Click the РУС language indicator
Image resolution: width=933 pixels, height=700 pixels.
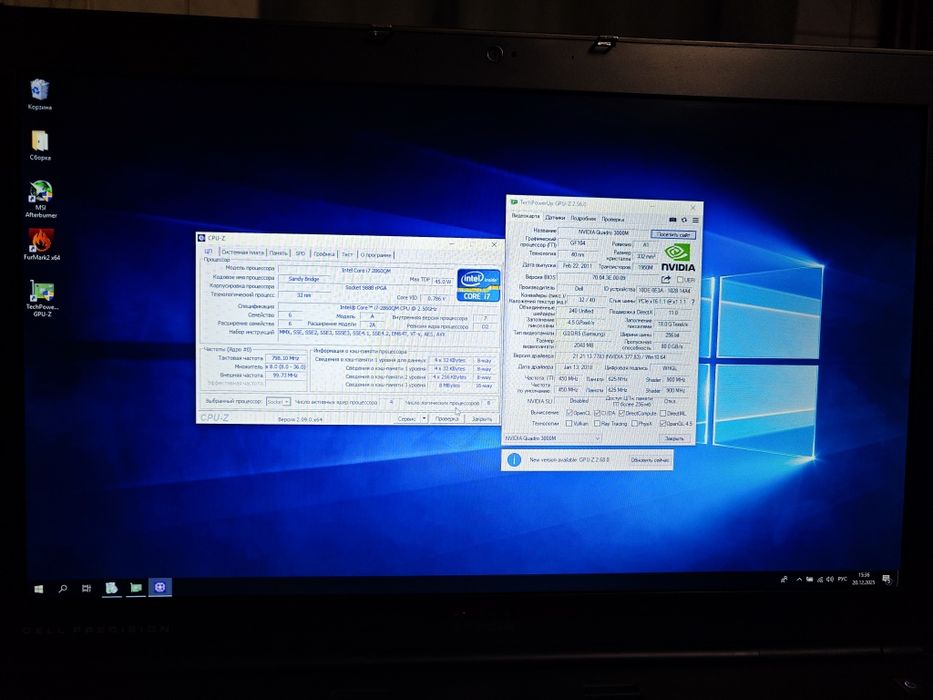tap(843, 579)
